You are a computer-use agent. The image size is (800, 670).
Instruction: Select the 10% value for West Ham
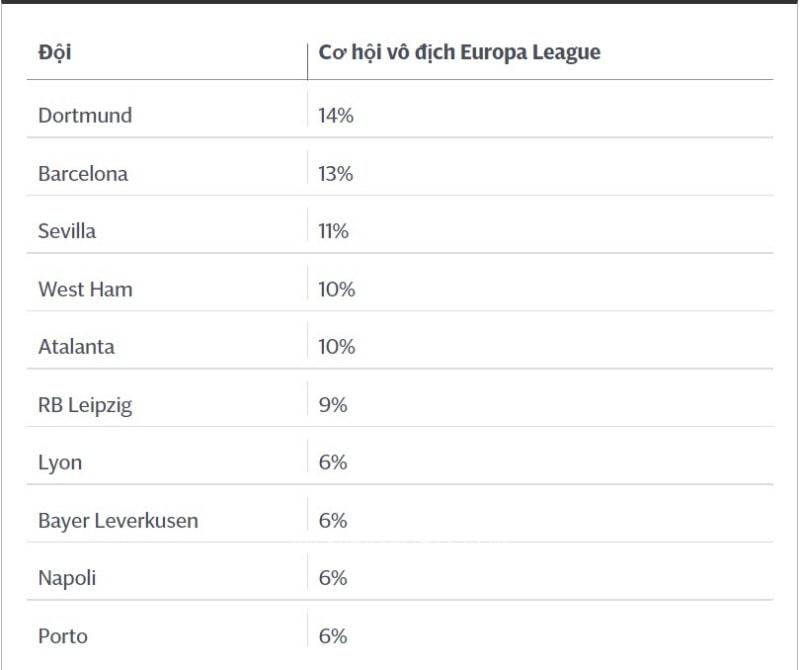point(336,289)
